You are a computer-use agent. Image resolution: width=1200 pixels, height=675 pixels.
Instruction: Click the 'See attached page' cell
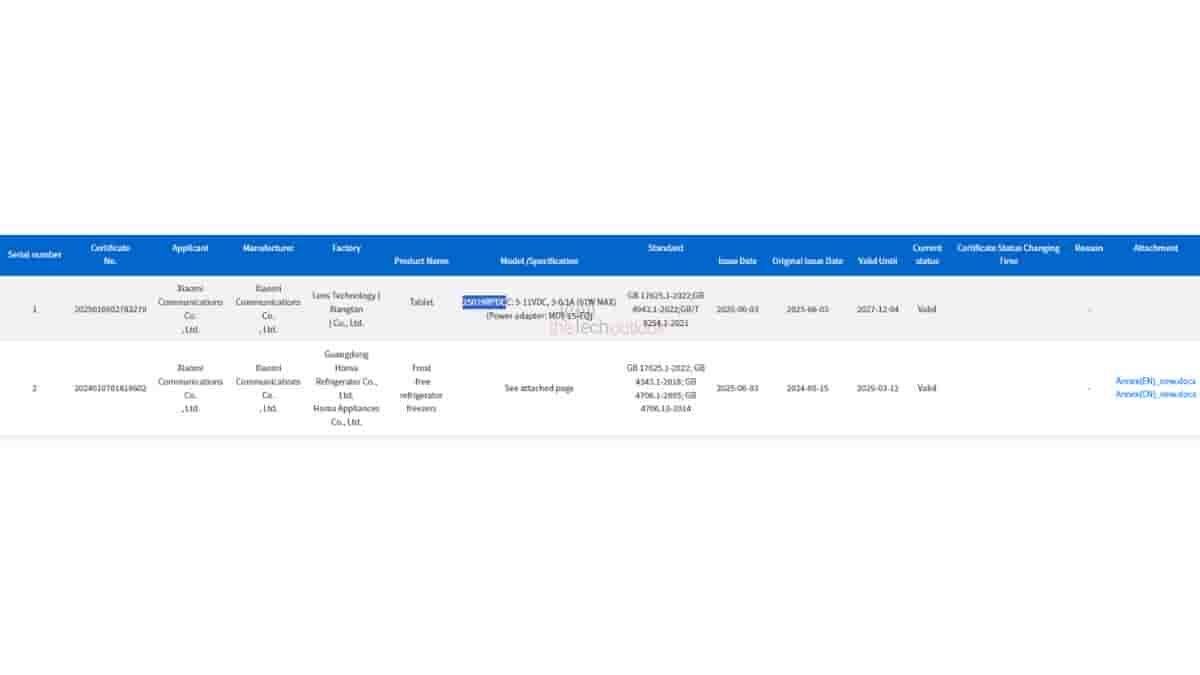click(539, 388)
